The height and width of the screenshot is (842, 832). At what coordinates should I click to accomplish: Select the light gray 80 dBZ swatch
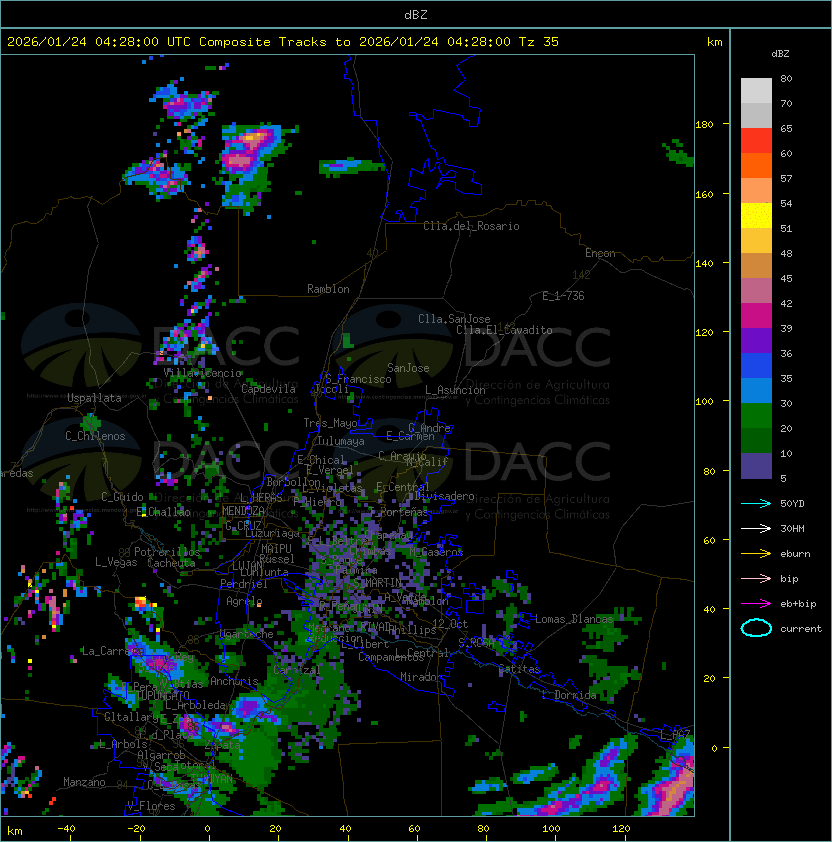(756, 90)
